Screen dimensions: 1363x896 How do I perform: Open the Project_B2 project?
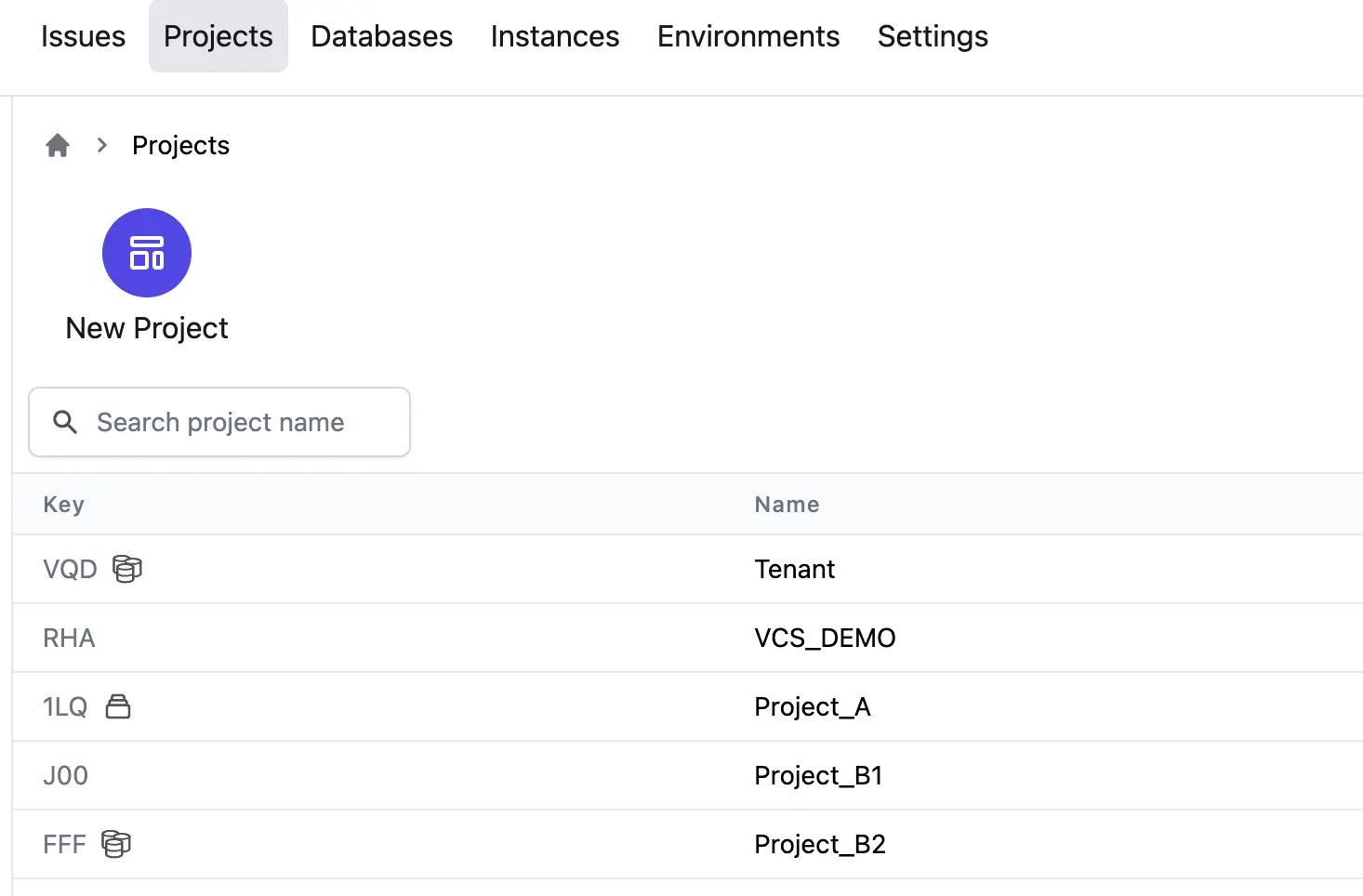[819, 844]
